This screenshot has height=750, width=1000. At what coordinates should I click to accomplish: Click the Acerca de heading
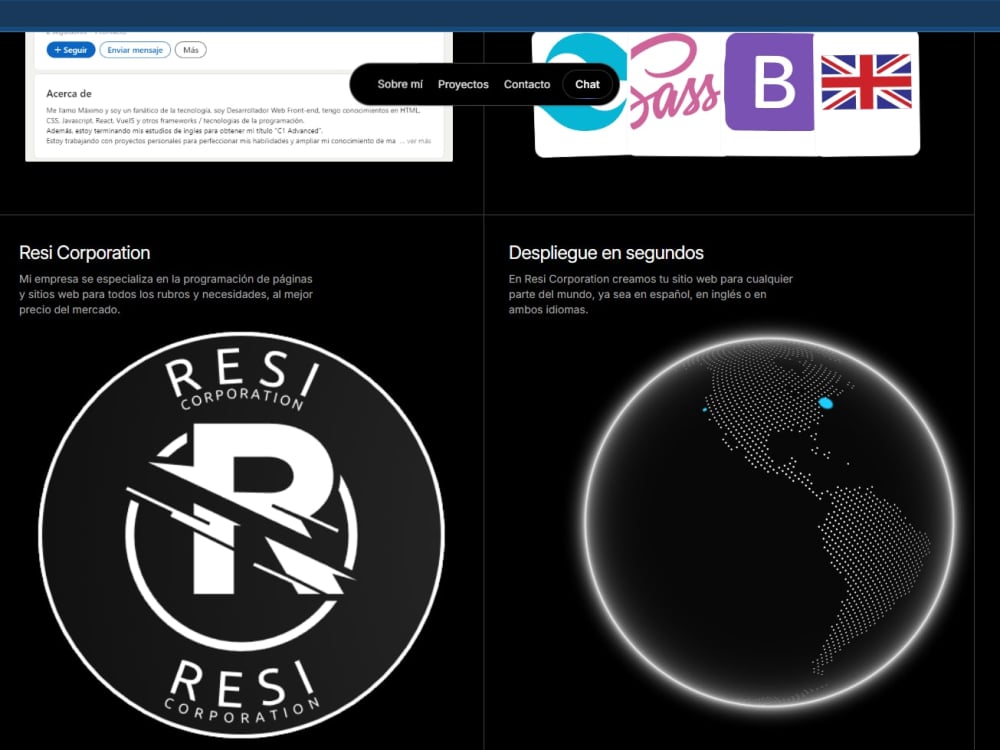click(x=69, y=94)
